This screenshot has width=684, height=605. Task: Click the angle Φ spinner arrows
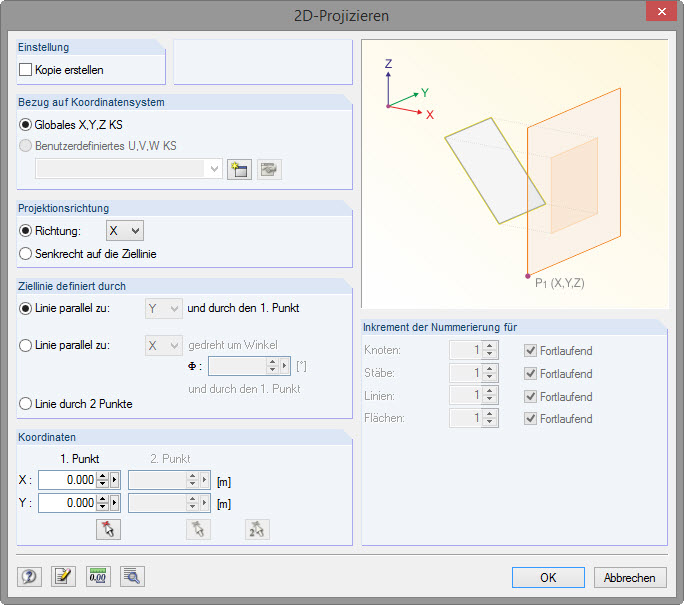tap(273, 366)
